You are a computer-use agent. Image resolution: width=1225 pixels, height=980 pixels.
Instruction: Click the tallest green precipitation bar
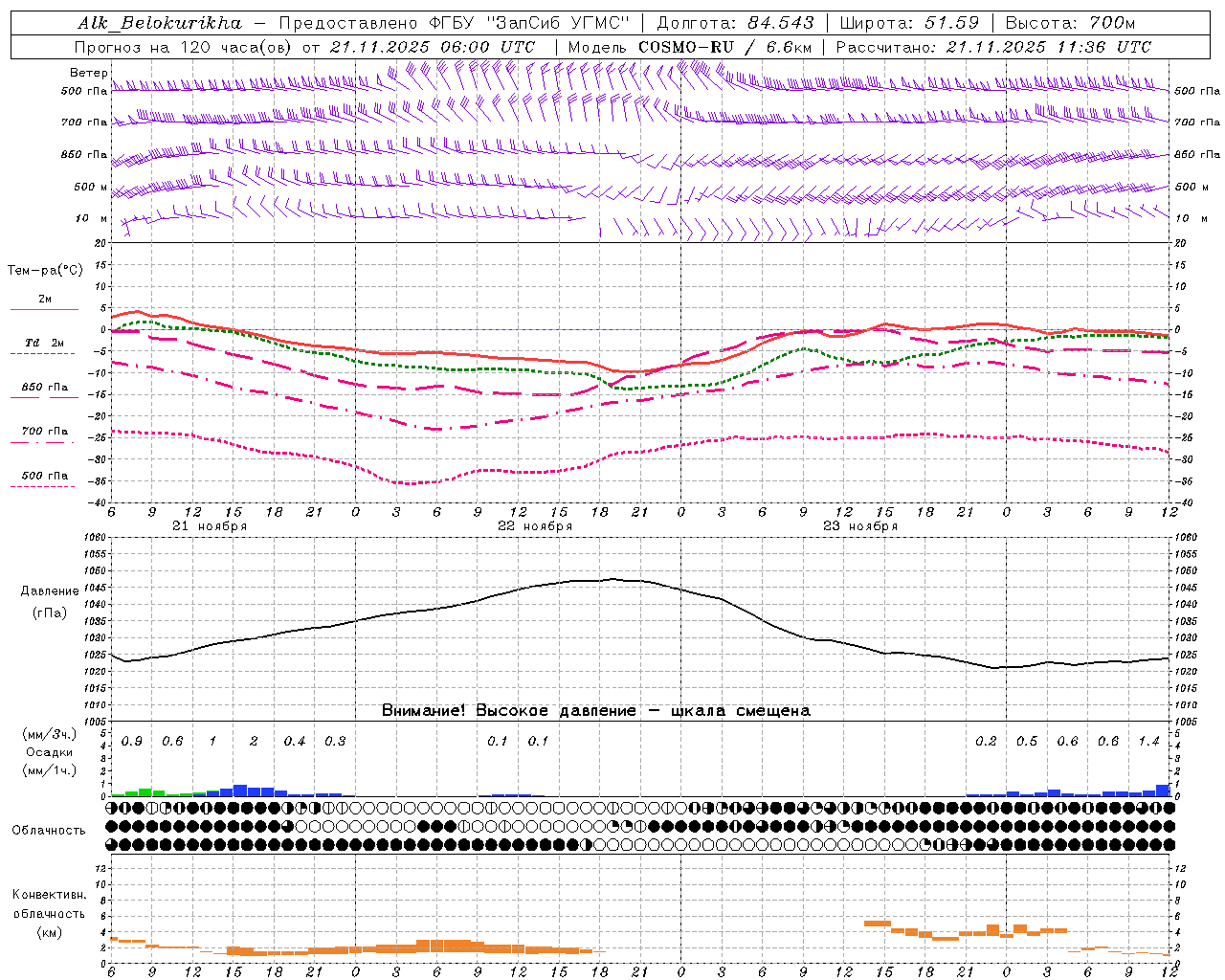point(145,792)
